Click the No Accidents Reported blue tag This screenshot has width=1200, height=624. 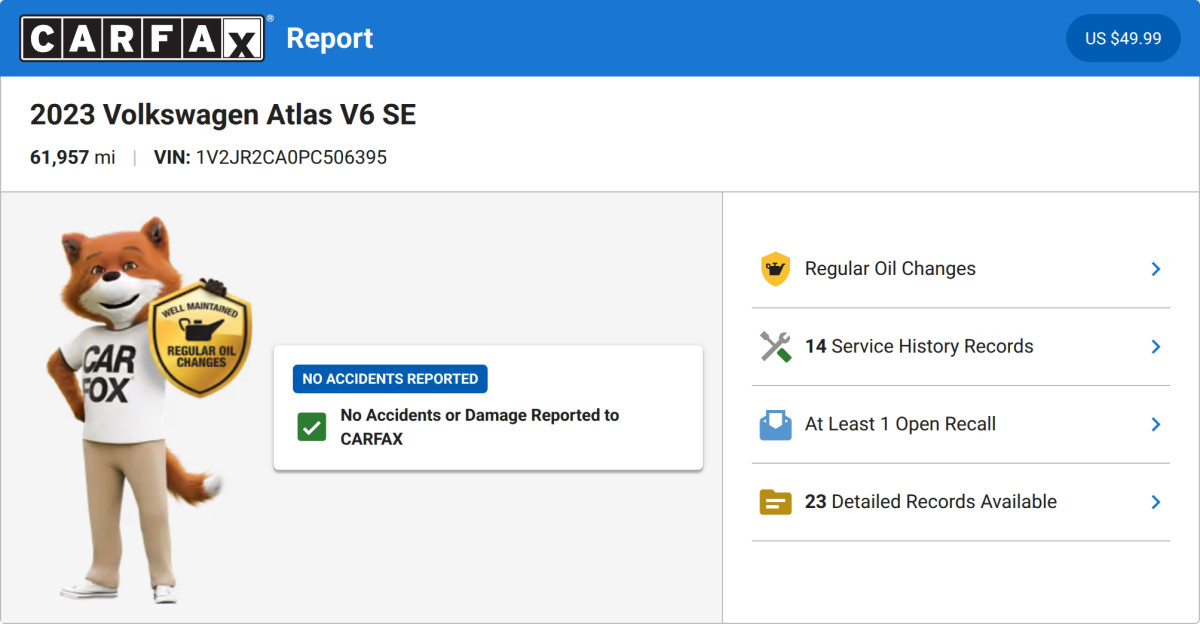tap(390, 379)
